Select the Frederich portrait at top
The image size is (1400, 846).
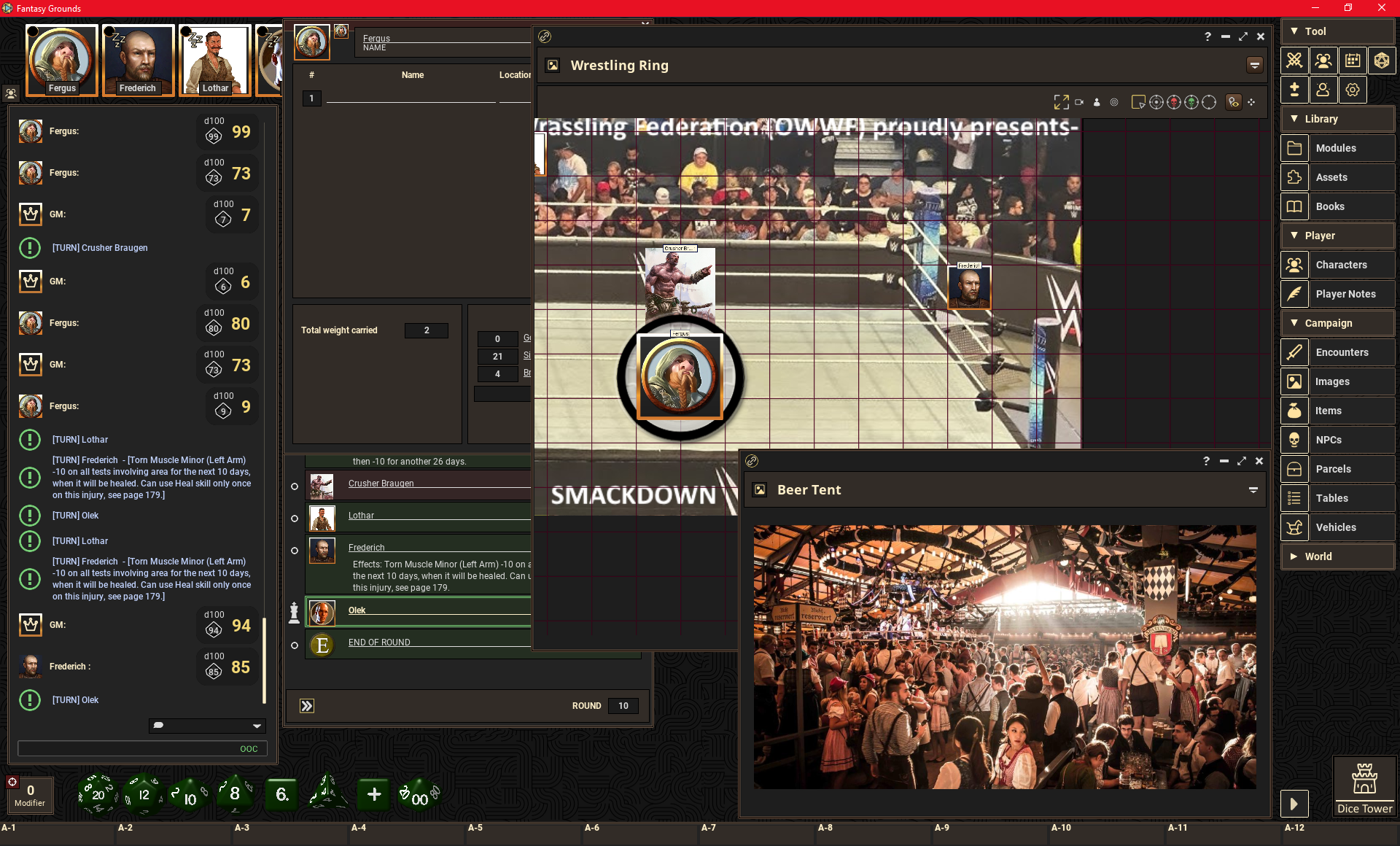138,60
